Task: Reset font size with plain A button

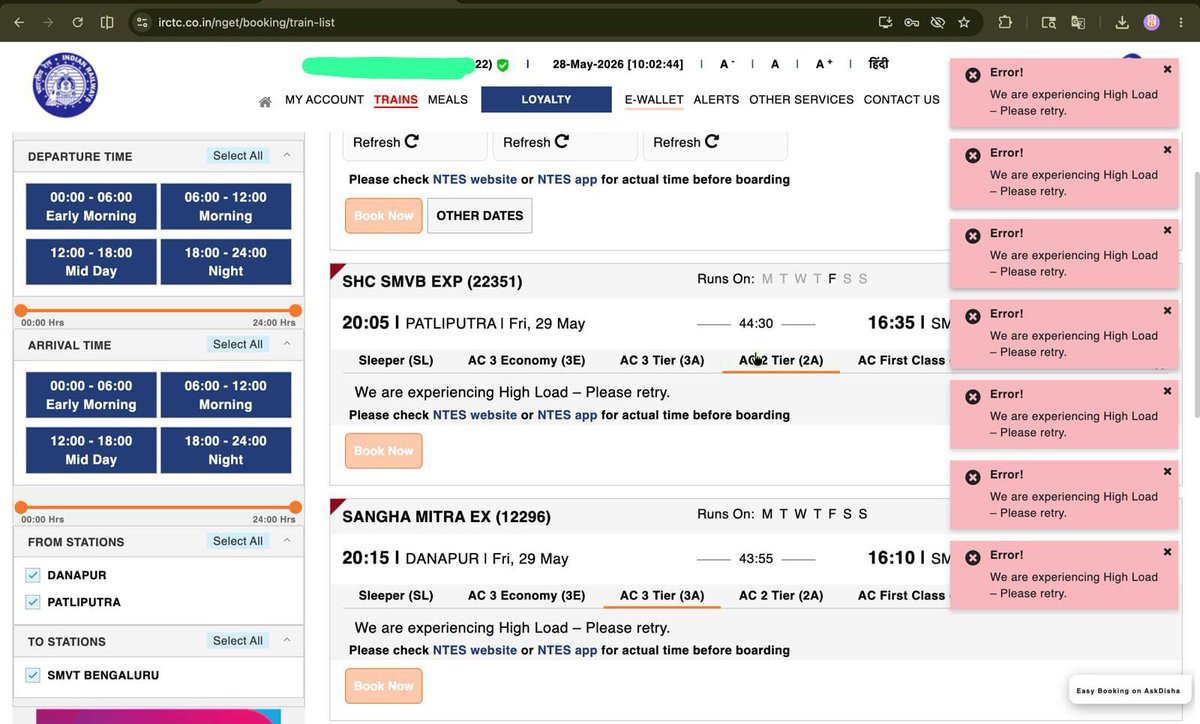Action: (x=775, y=64)
